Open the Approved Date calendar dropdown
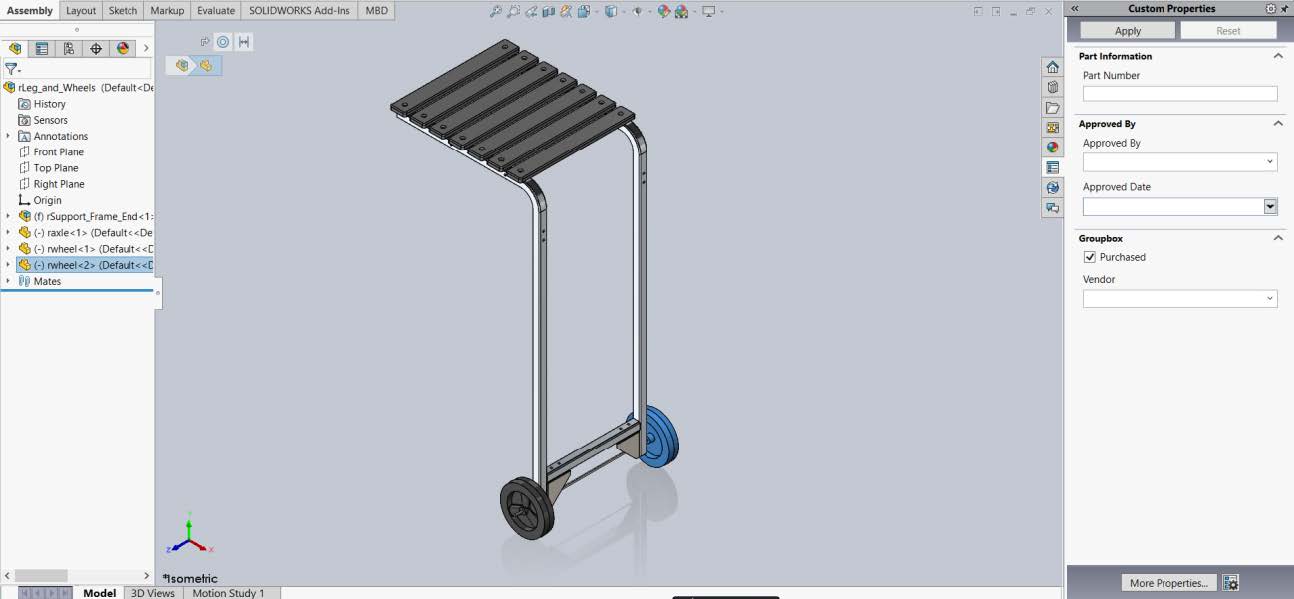 (1270, 206)
